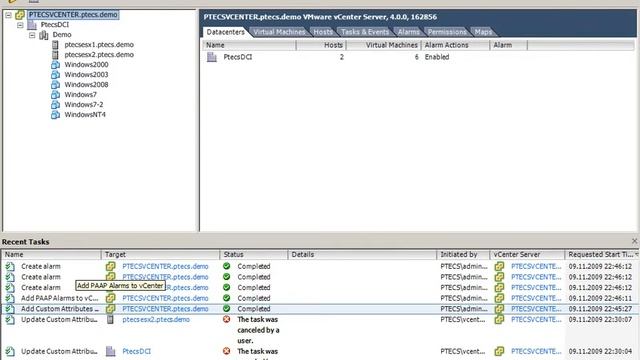The width and height of the screenshot is (640, 360).
Task: Click datacenter icon beside PtecsDCI target
Action: click(111, 351)
